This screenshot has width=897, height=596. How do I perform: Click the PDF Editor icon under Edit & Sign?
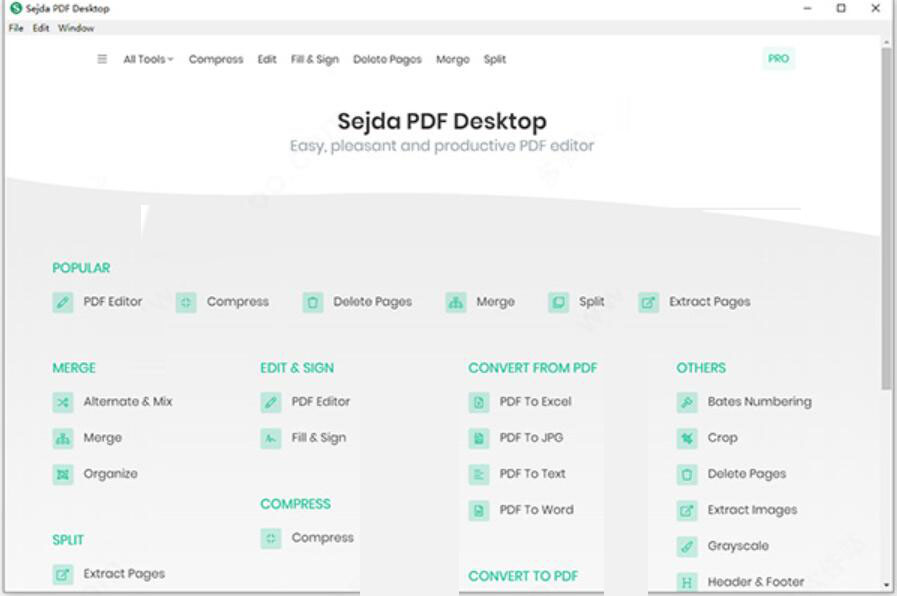point(271,402)
